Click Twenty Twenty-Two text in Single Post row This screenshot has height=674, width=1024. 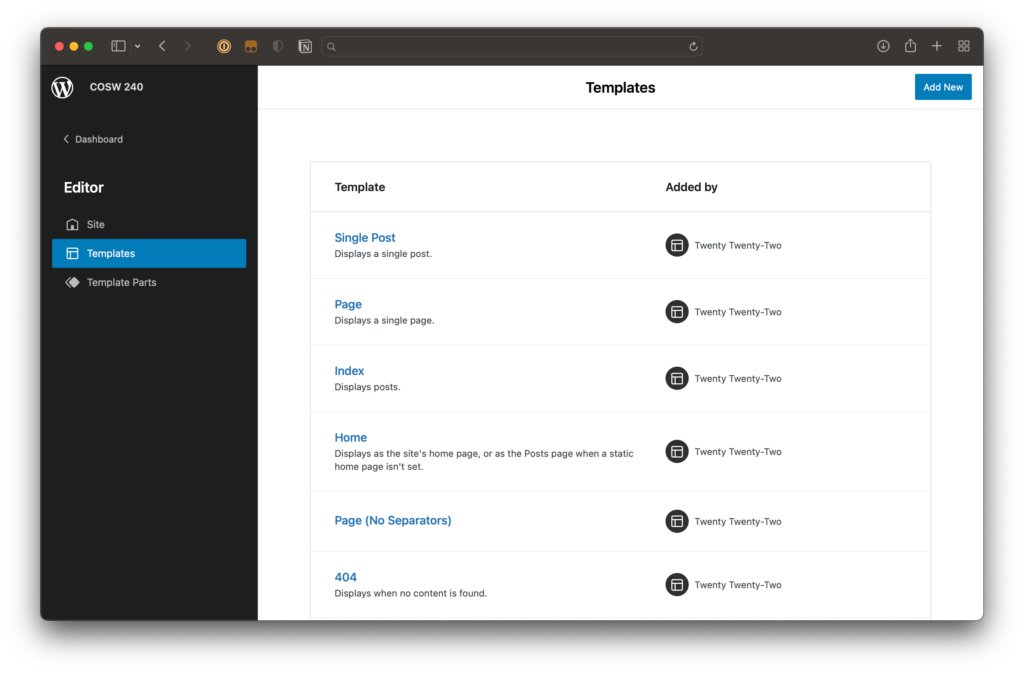(x=738, y=246)
